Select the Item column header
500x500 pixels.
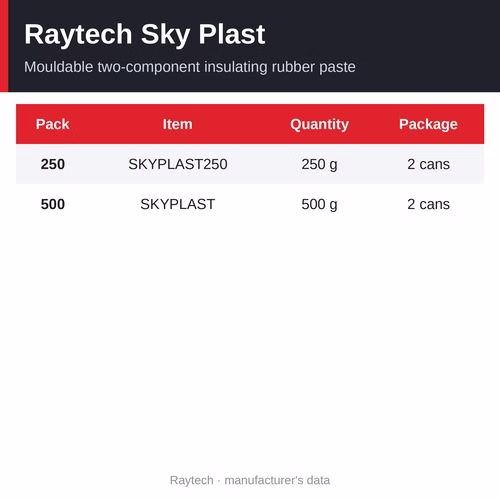178,124
